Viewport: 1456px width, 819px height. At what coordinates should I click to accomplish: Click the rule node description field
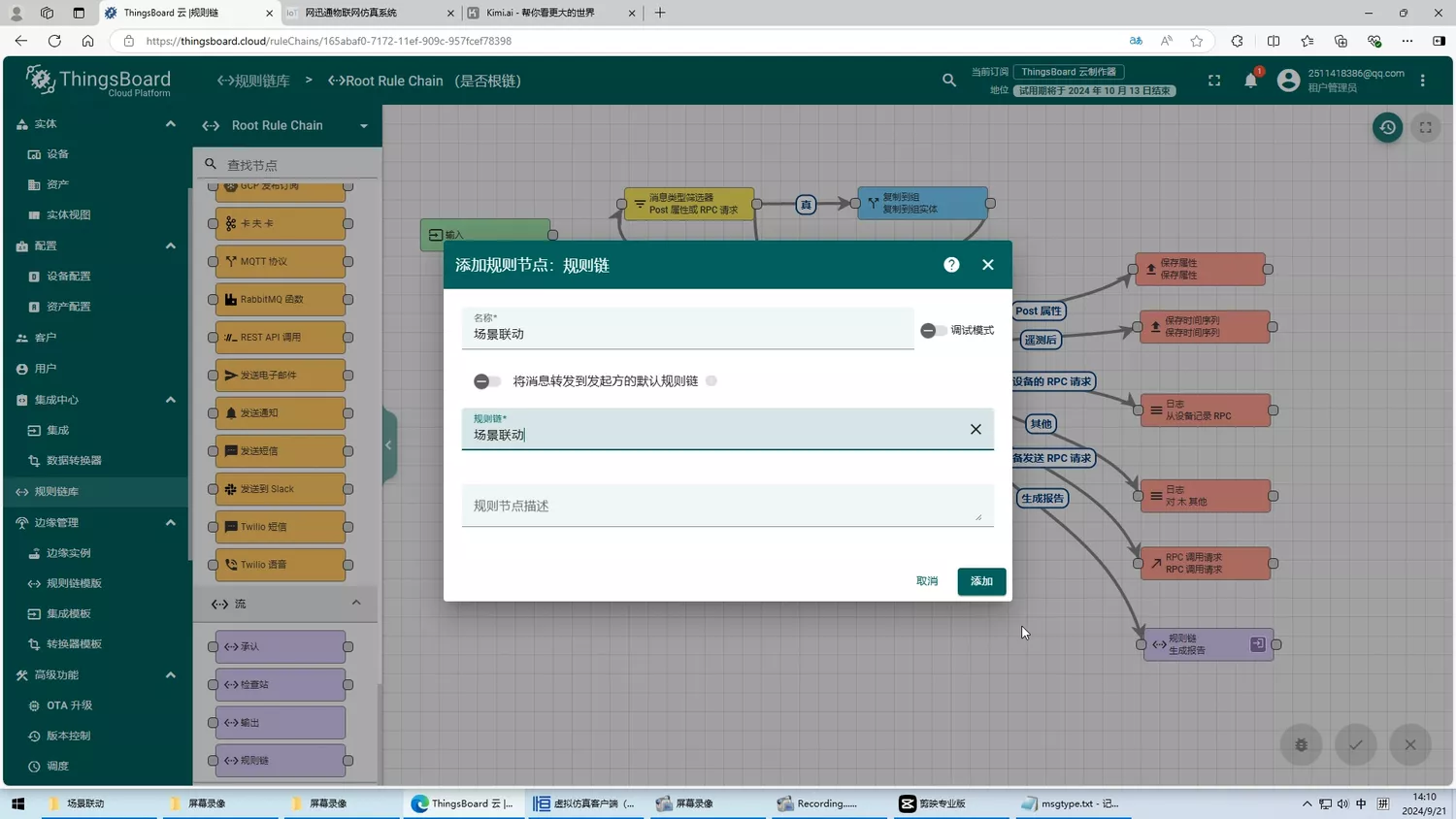coord(726,506)
